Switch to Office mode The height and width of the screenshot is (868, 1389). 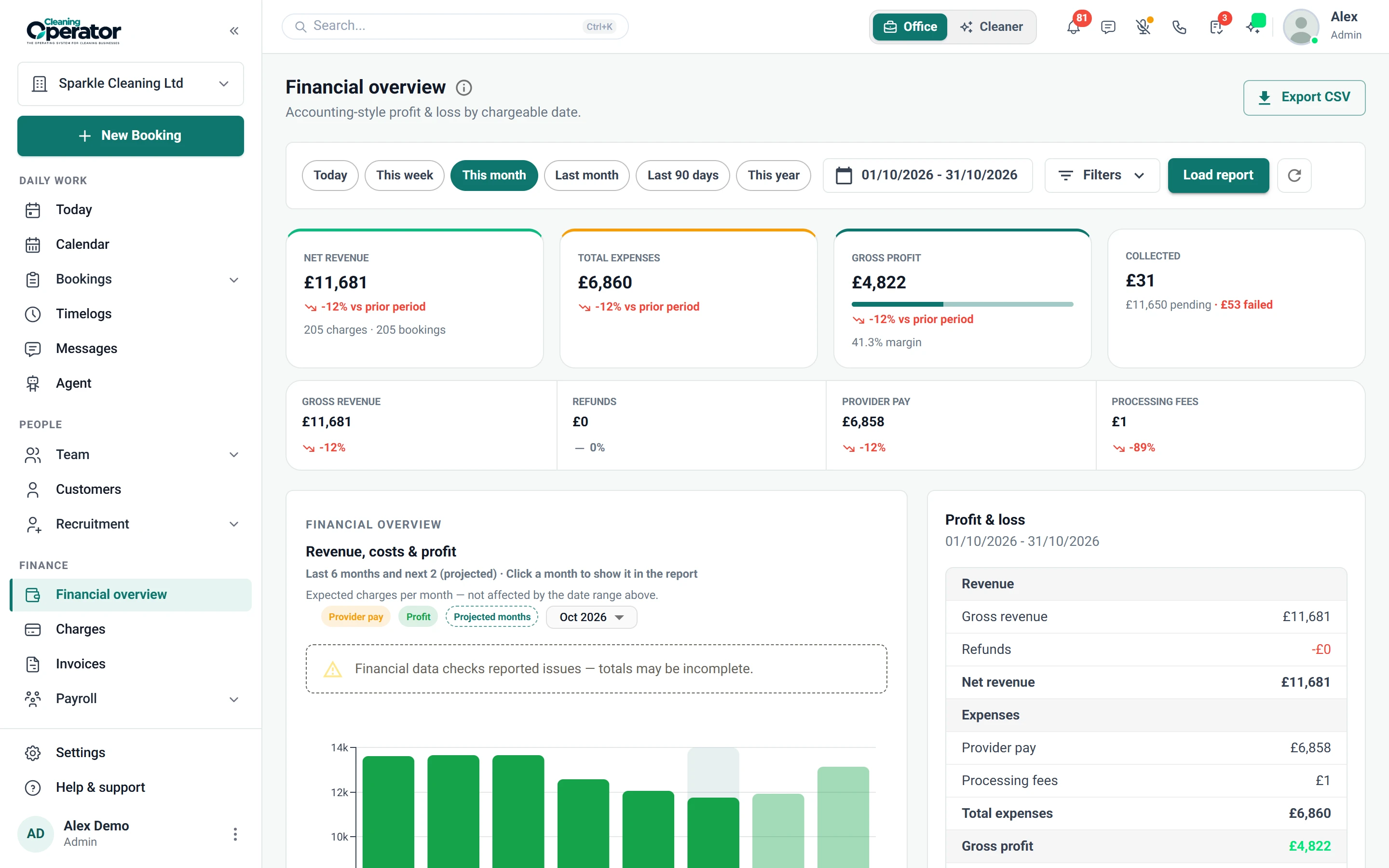click(x=910, y=27)
